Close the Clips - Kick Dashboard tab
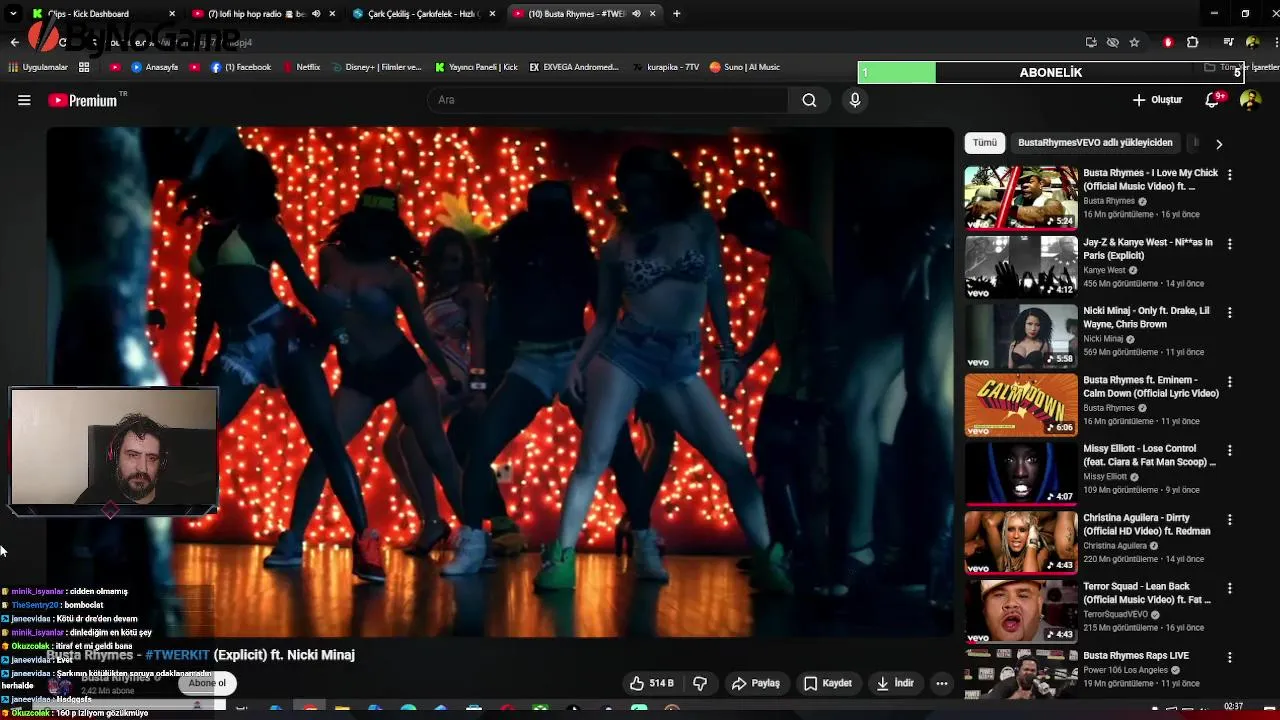The image size is (1280, 720). pyautogui.click(x=172, y=14)
